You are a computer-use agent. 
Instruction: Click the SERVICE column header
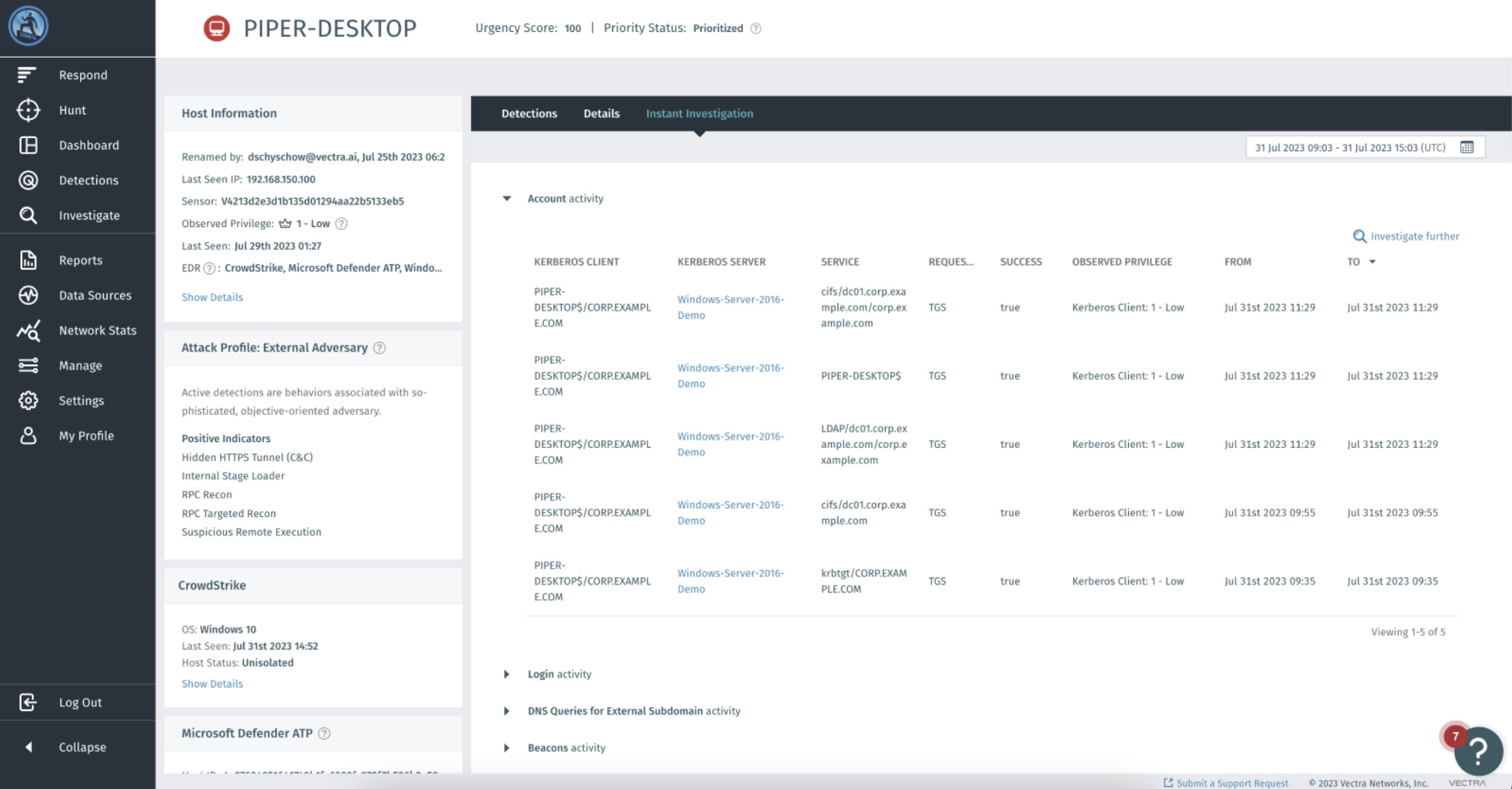click(840, 262)
